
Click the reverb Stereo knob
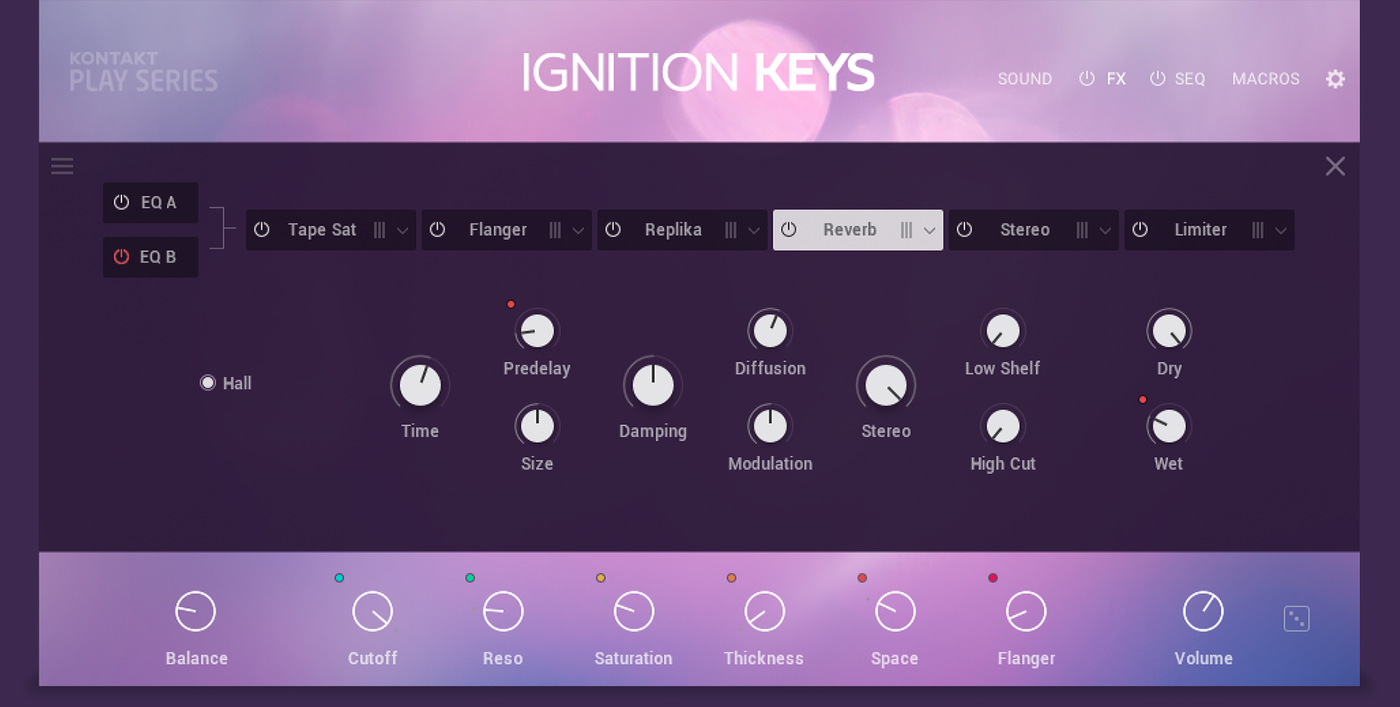(x=886, y=385)
